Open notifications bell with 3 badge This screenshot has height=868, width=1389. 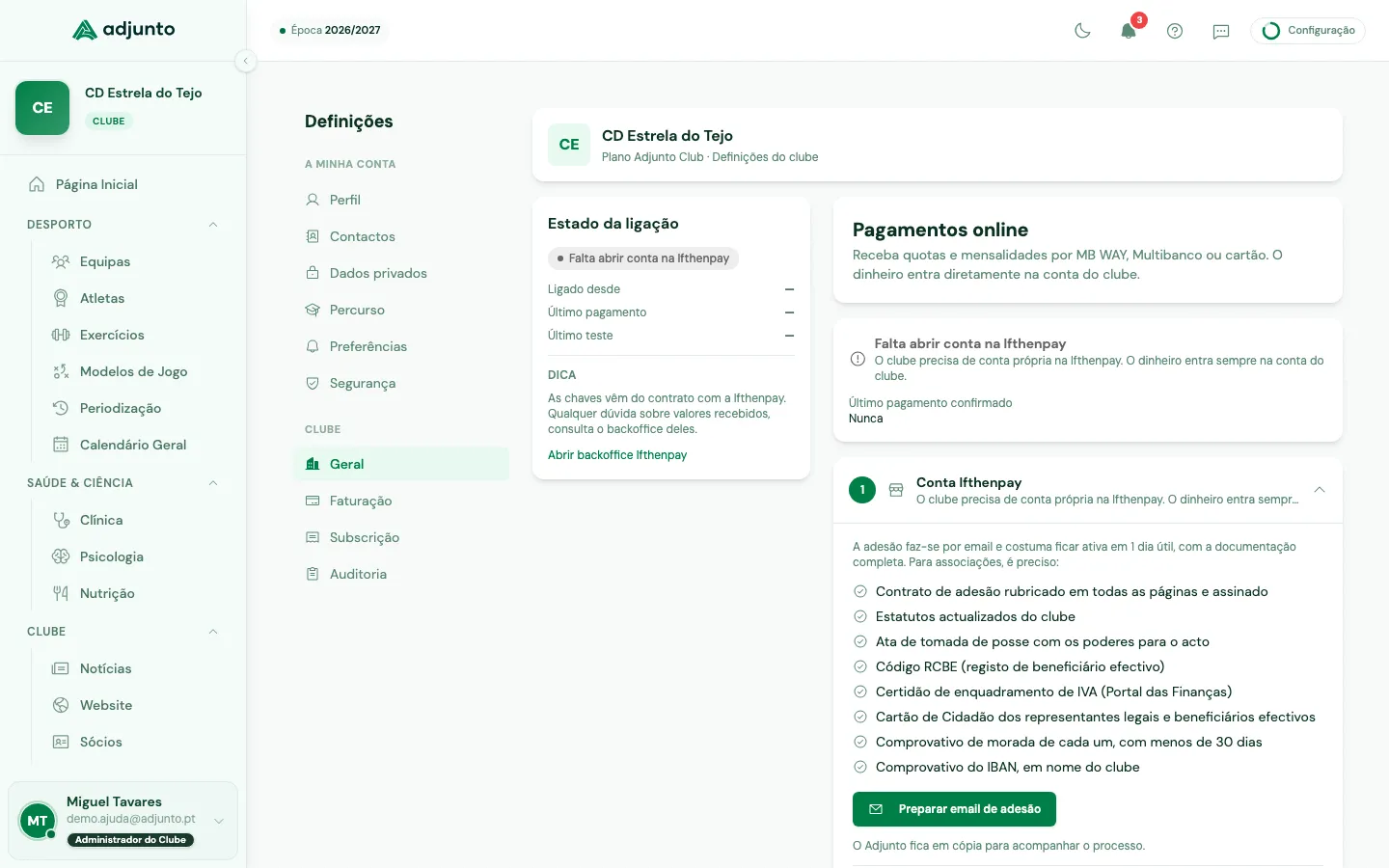pos(1129,31)
